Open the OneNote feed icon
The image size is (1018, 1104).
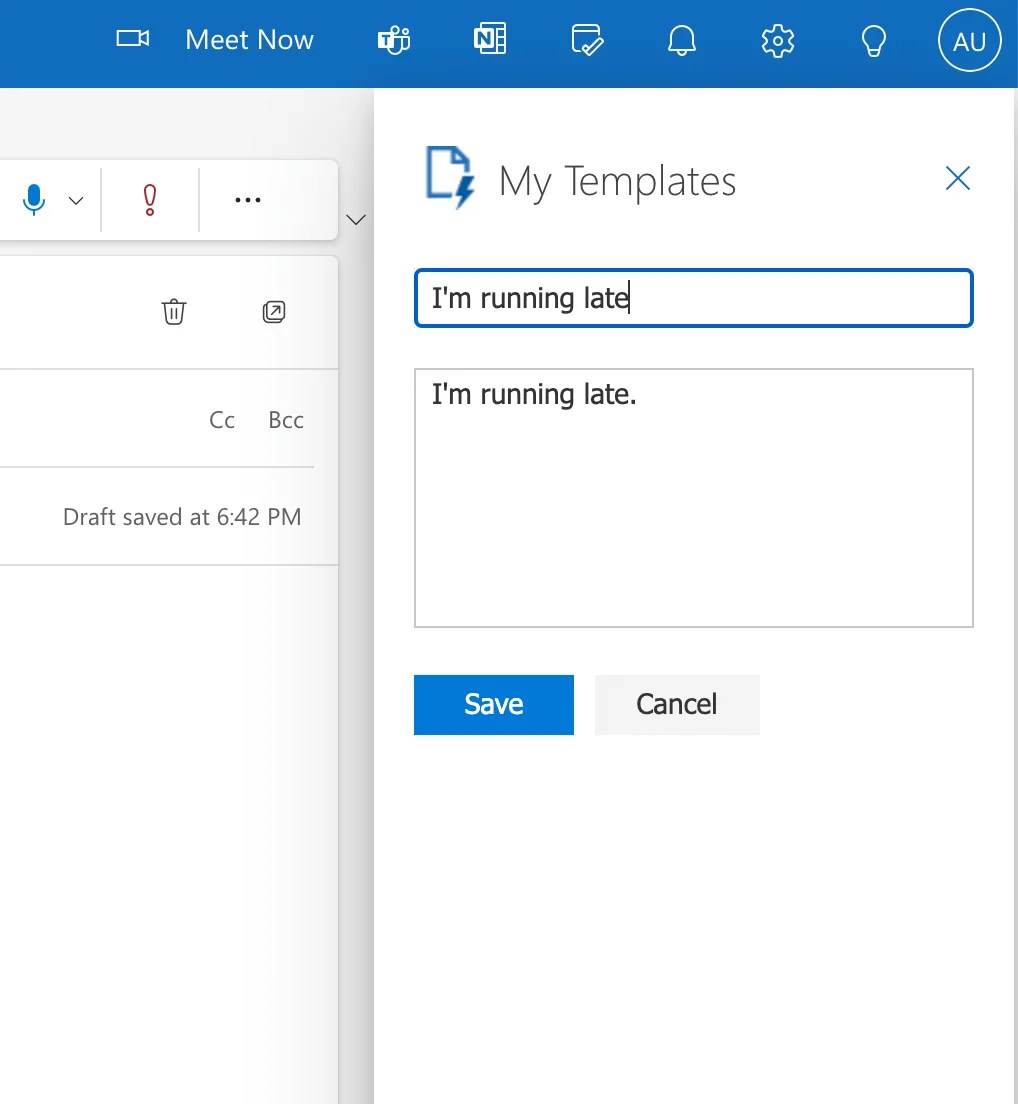coord(490,39)
